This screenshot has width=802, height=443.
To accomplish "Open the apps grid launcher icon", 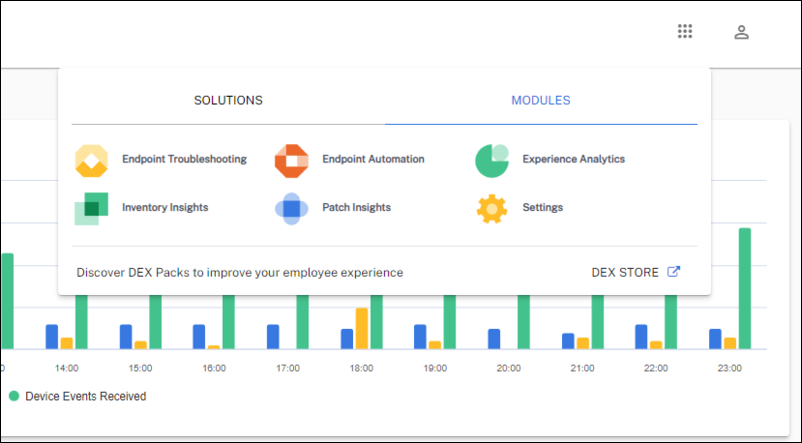I will tap(685, 32).
